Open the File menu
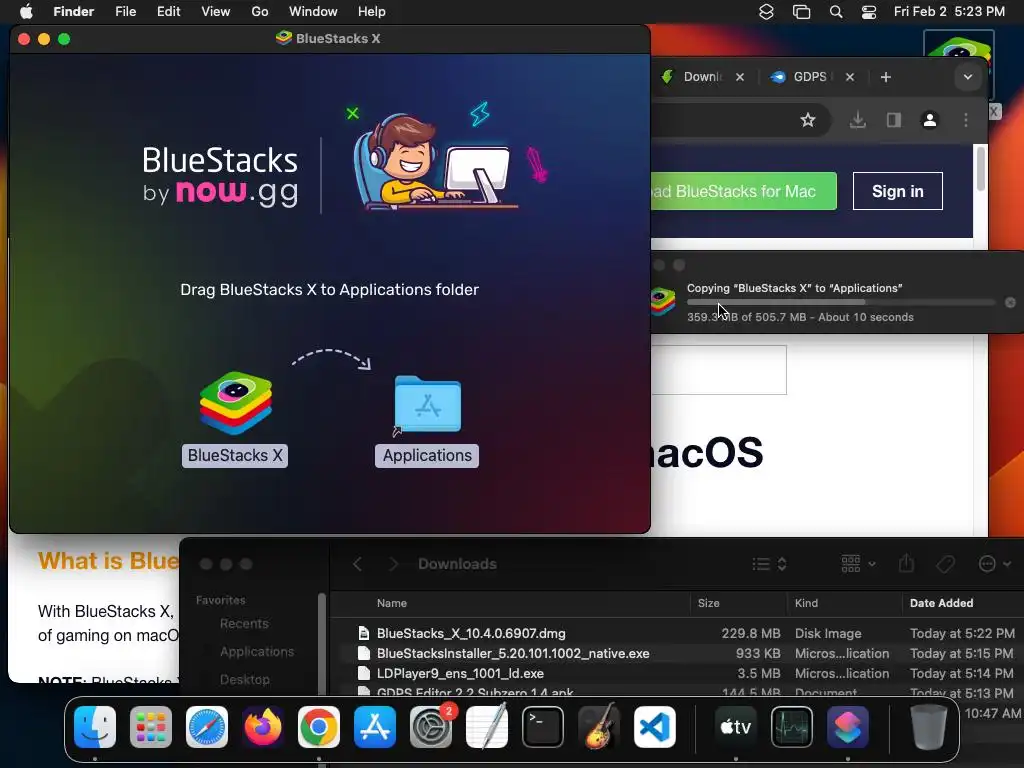Screen dimensions: 1024x768 pos(125,12)
